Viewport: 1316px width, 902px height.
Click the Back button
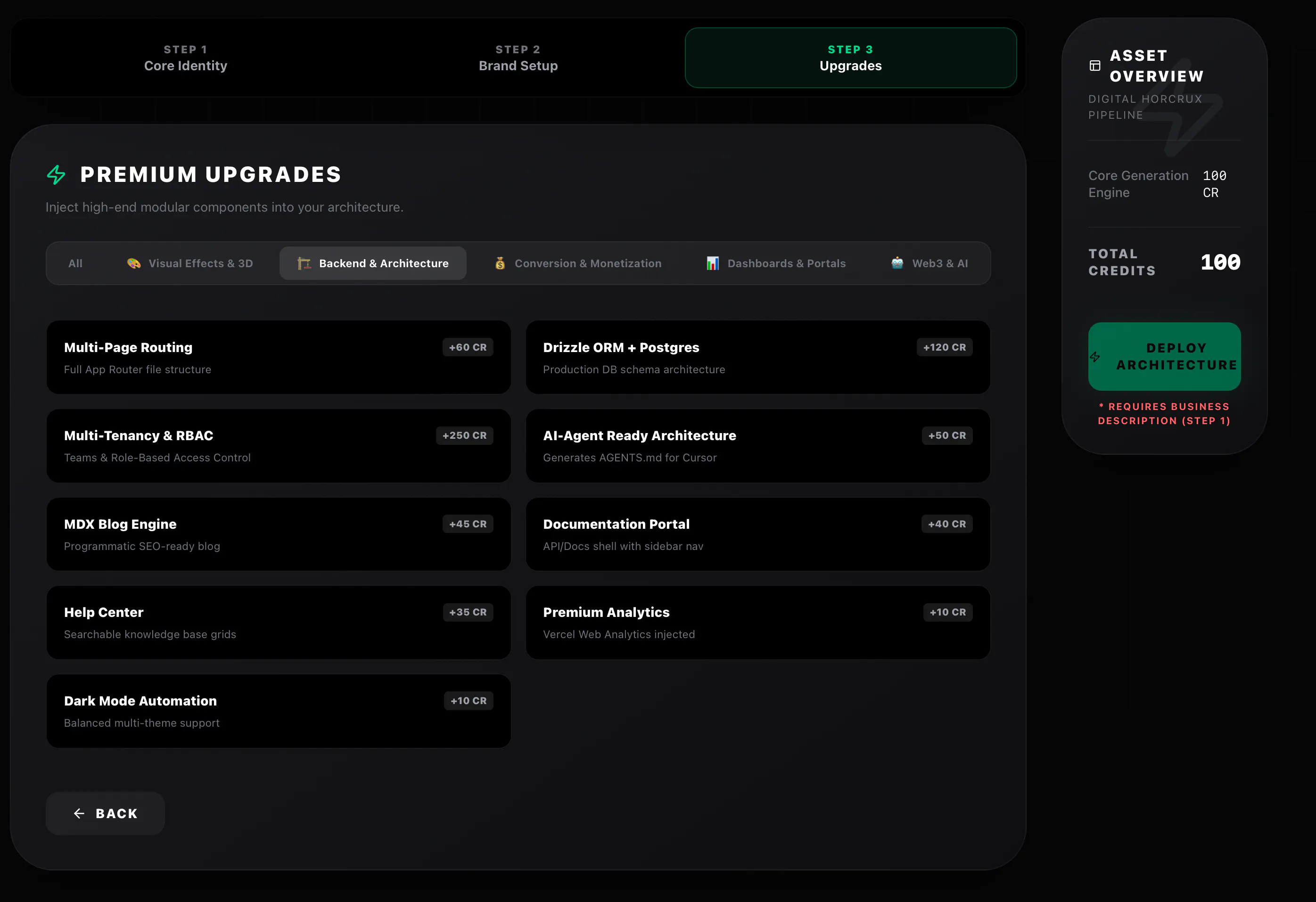tap(105, 814)
